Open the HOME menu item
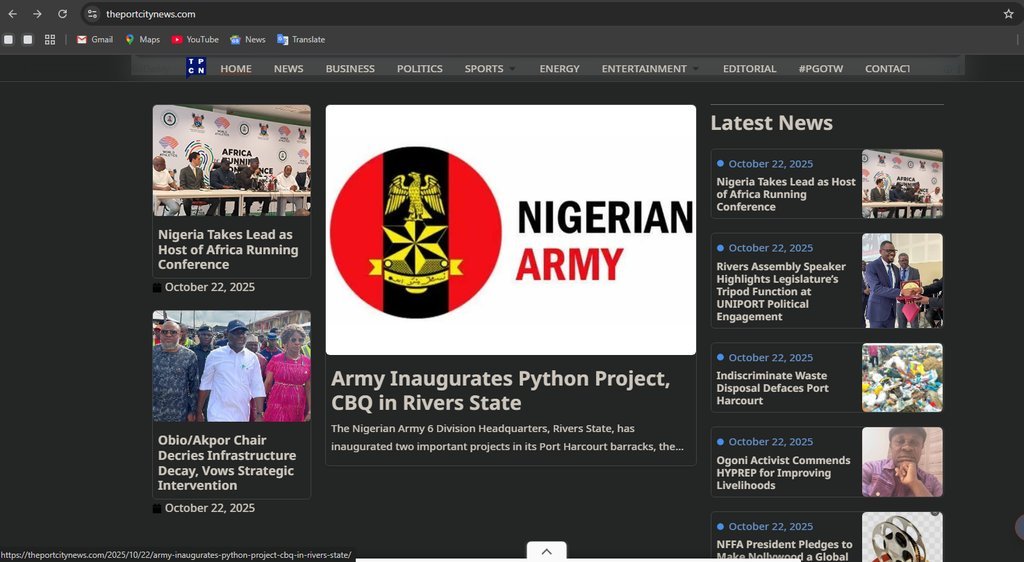The height and width of the screenshot is (562, 1024). click(236, 69)
